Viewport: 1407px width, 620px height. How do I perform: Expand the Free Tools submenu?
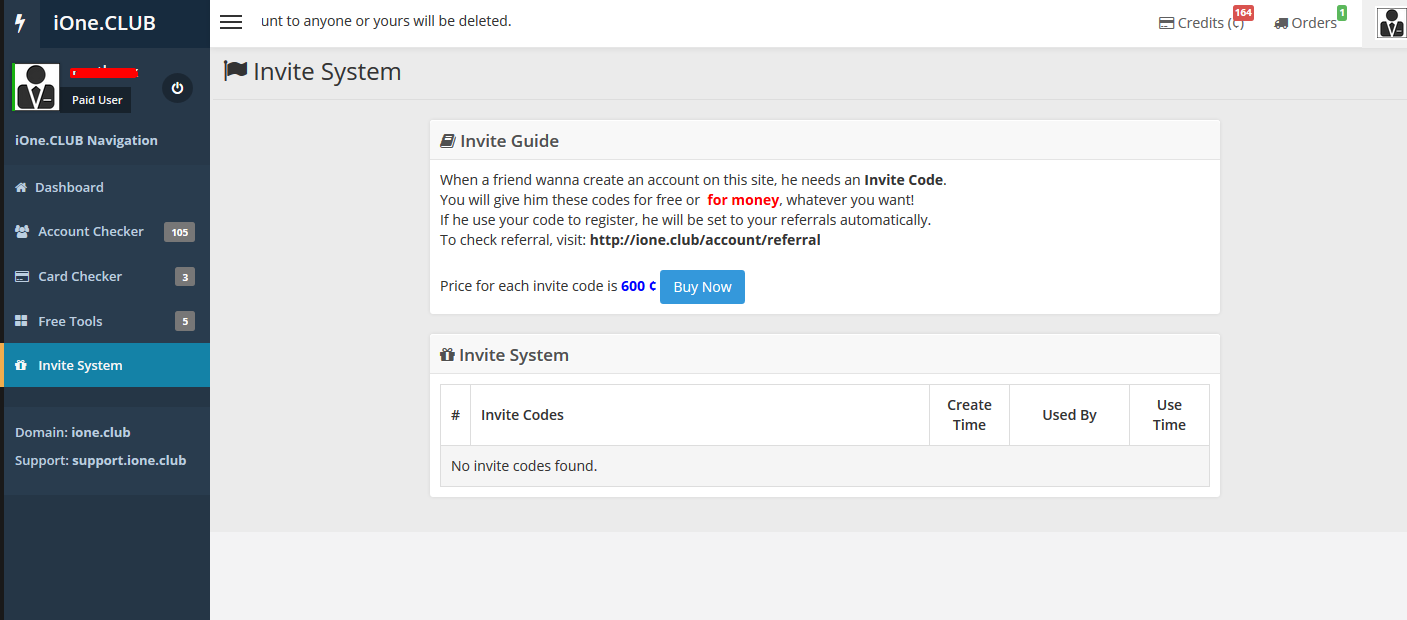point(70,320)
